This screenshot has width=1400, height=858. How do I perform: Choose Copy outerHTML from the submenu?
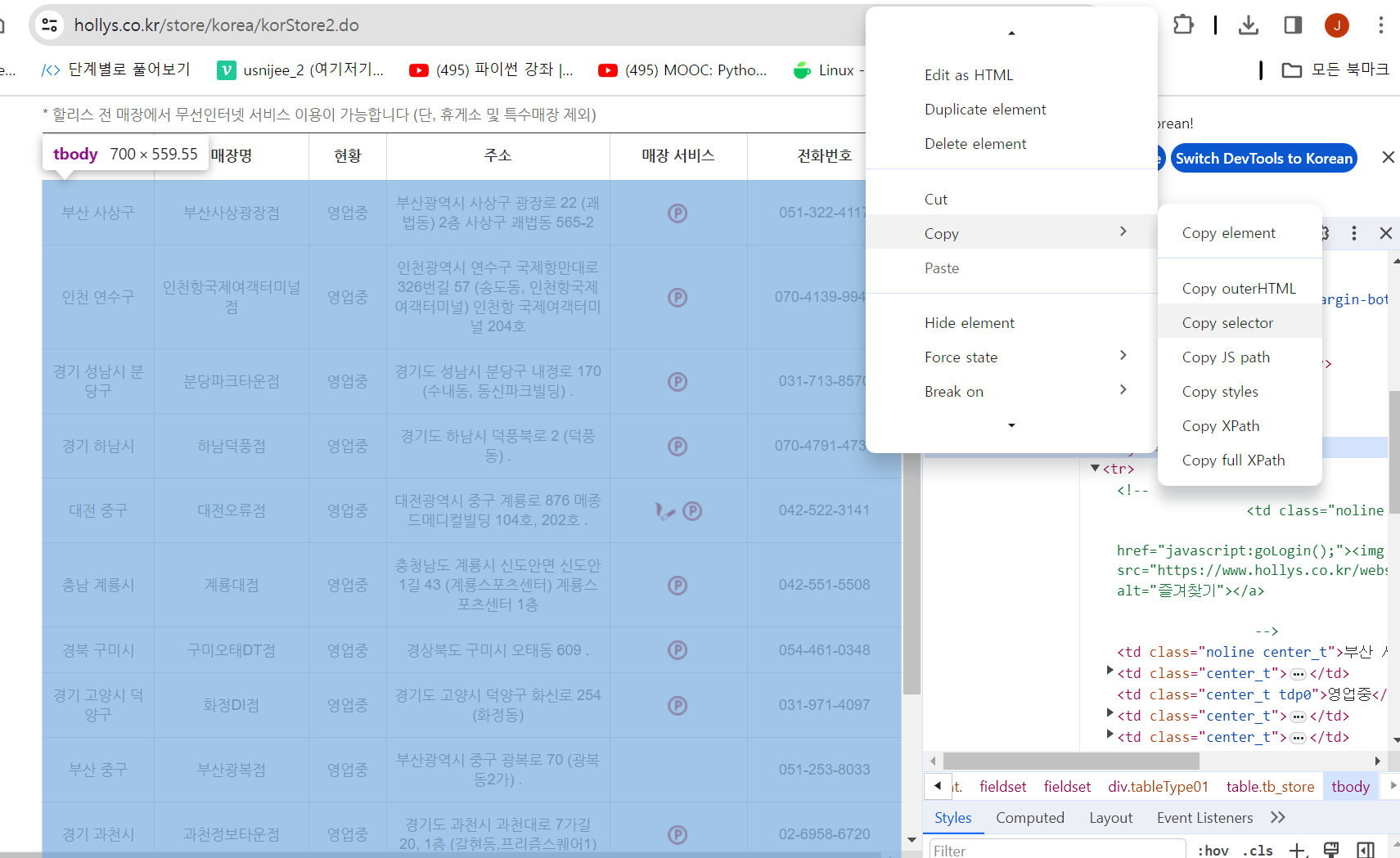pos(1240,289)
